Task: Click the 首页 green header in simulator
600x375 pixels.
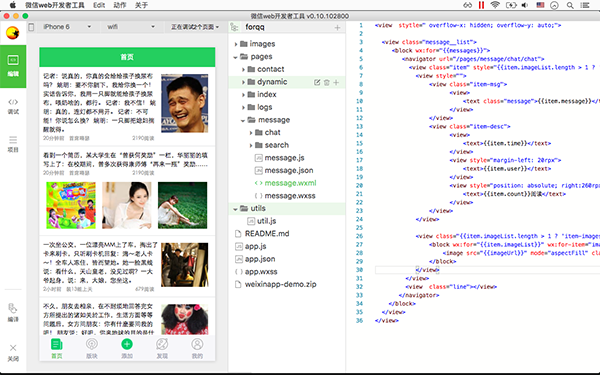Action: click(x=127, y=57)
